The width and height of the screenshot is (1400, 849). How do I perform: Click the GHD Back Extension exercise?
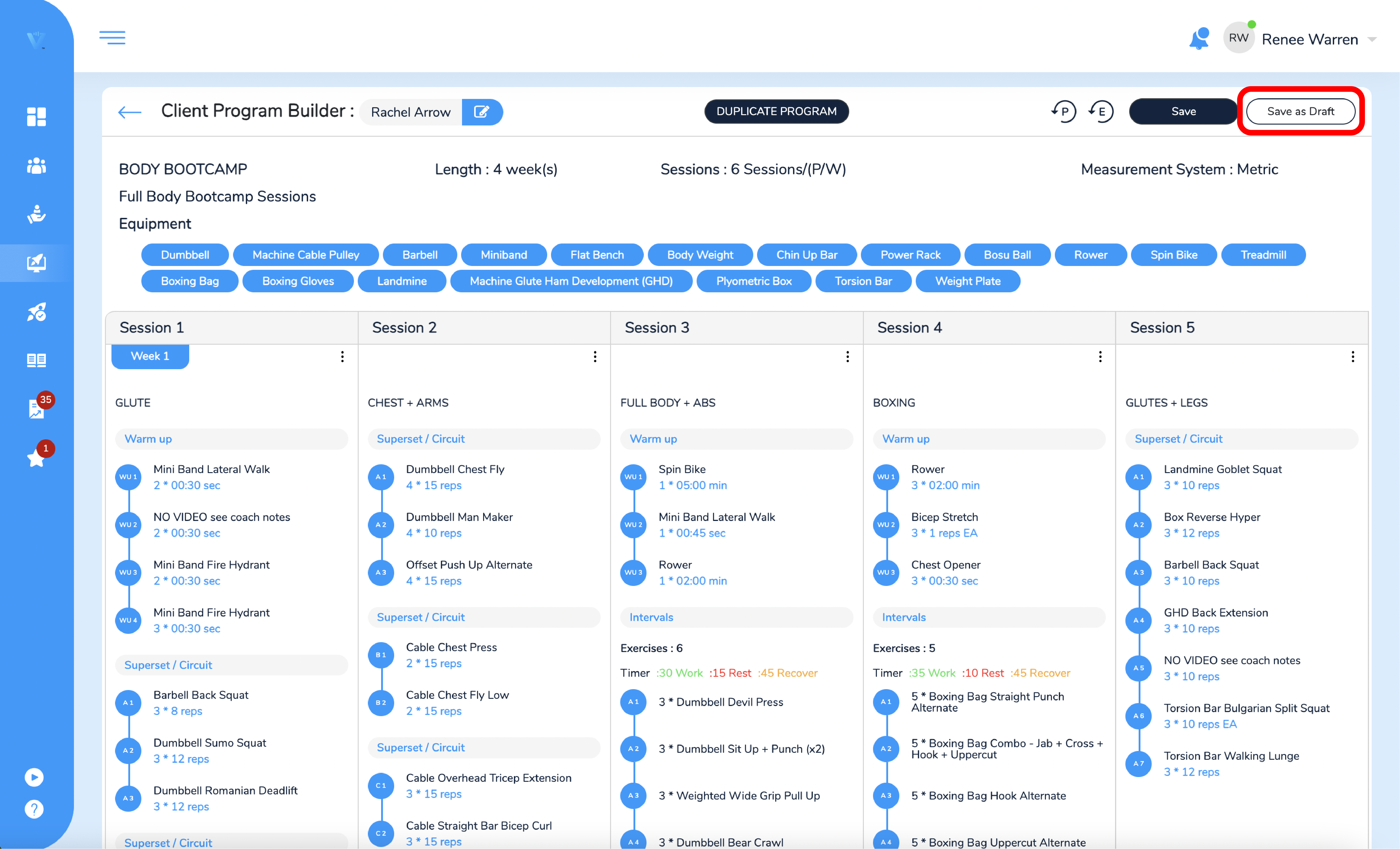1216,612
